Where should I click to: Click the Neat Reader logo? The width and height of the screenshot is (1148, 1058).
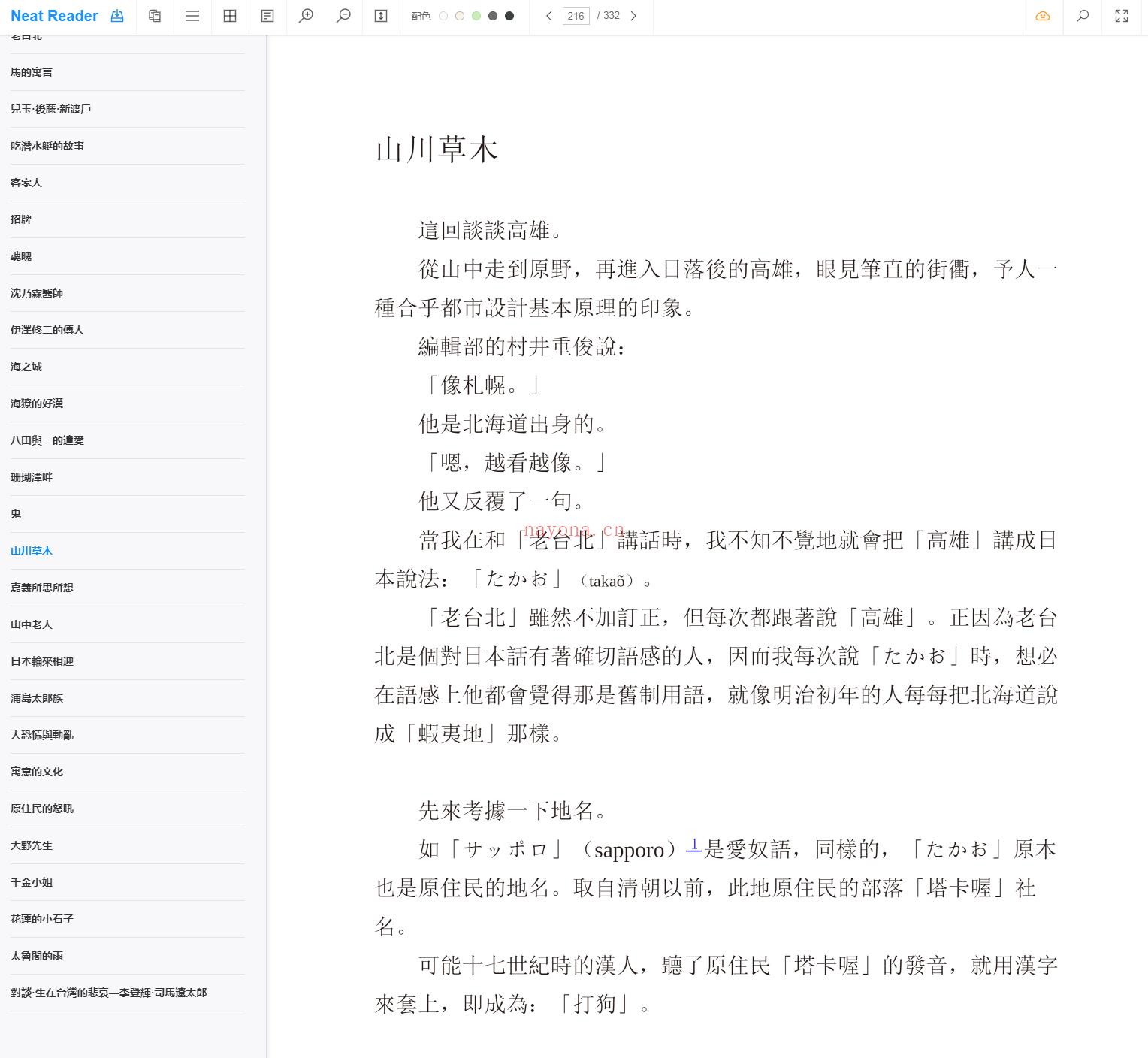pyautogui.click(x=54, y=16)
